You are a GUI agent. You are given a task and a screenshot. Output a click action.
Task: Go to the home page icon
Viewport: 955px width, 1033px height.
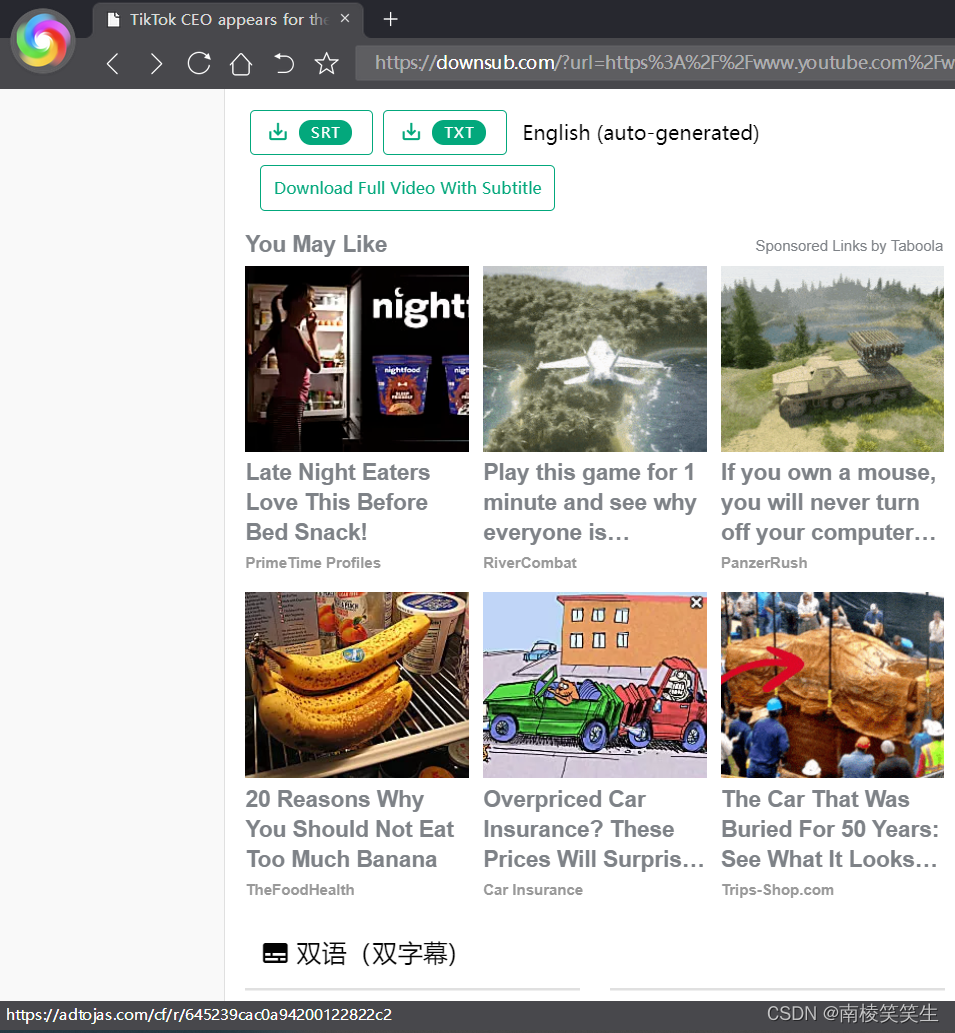241,64
